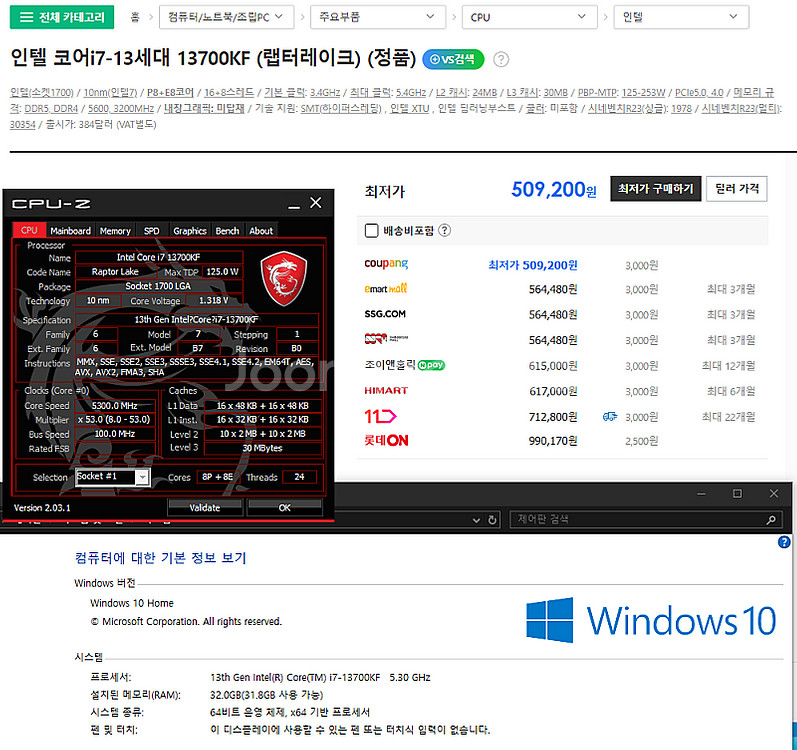Click Coupang 최저가 509,200원 price link

[x=533, y=265]
